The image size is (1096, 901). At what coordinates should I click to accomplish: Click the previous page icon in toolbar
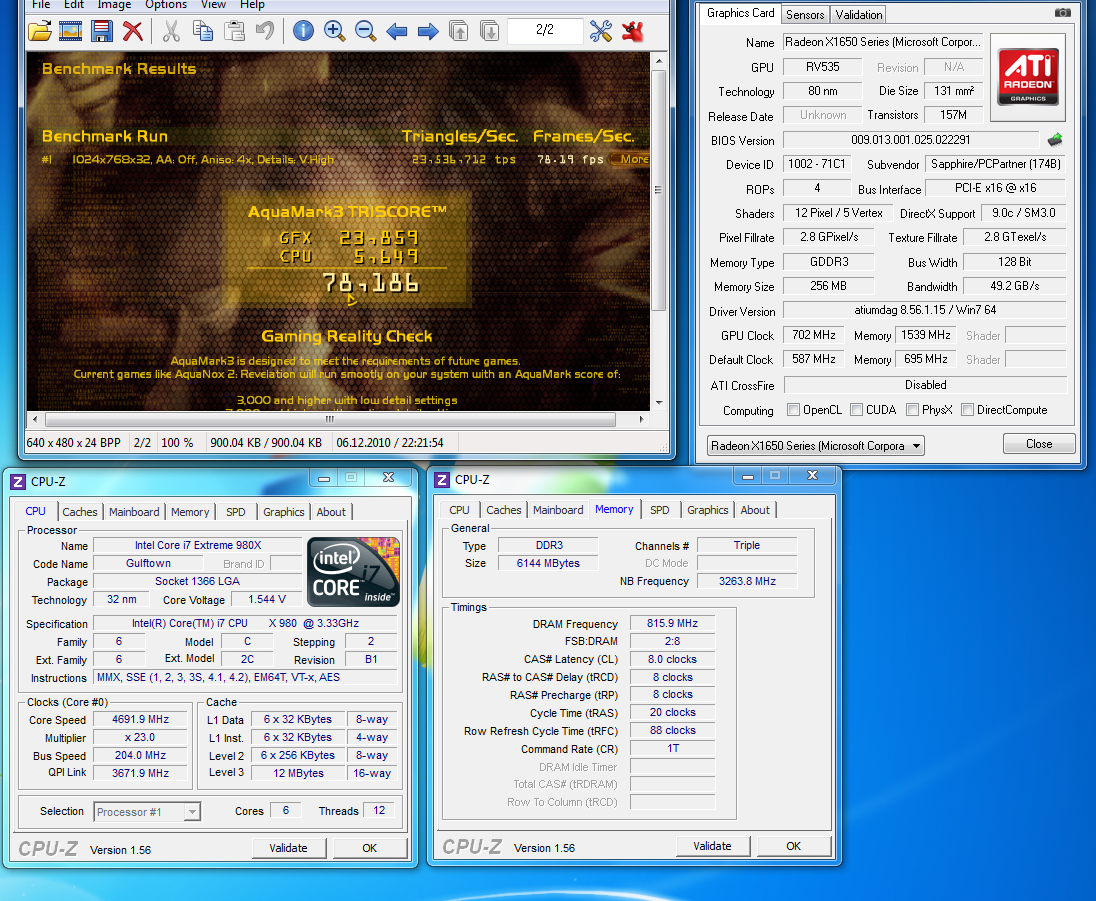coord(459,31)
